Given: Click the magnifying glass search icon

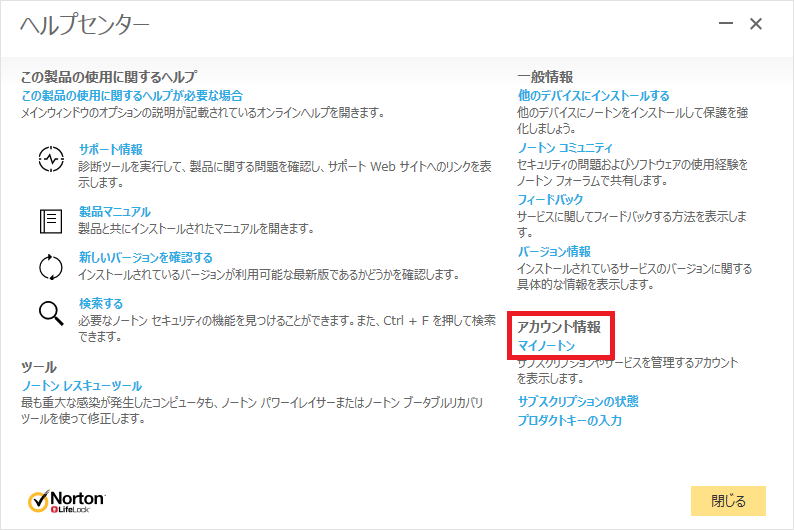Looking at the screenshot, I should pos(51,313).
